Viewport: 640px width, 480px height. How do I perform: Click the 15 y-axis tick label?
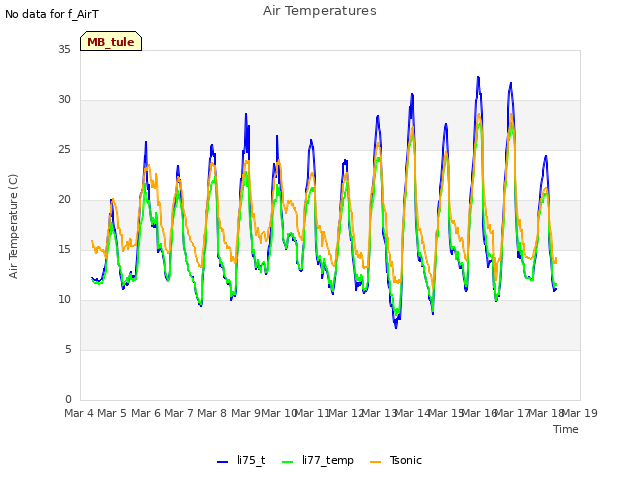pos(64,249)
